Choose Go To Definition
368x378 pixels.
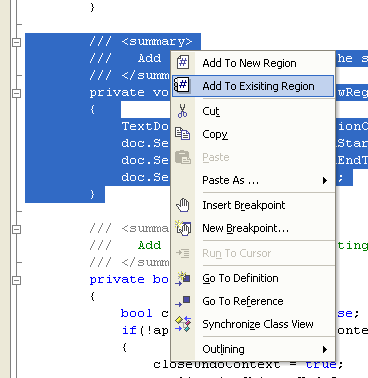(x=253, y=278)
